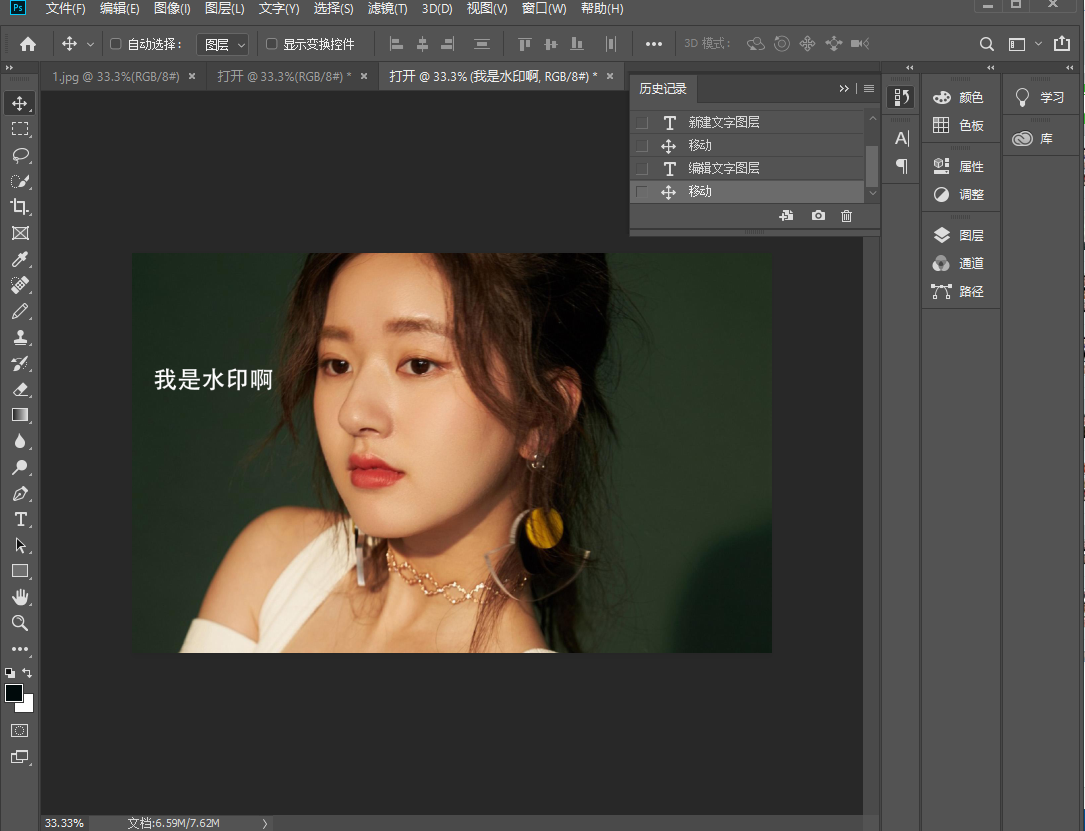Open the 滤镜(T) menu
1085x831 pixels.
tap(387, 9)
